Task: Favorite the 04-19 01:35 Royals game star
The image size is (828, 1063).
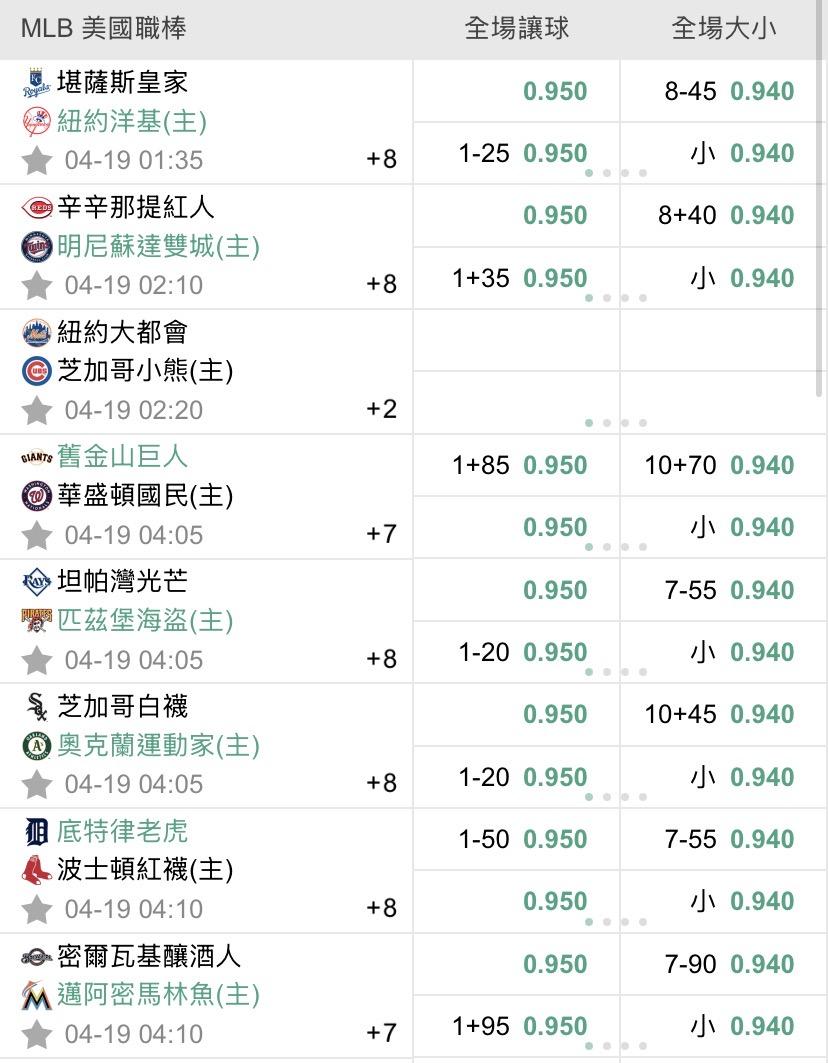Action: coord(37,160)
